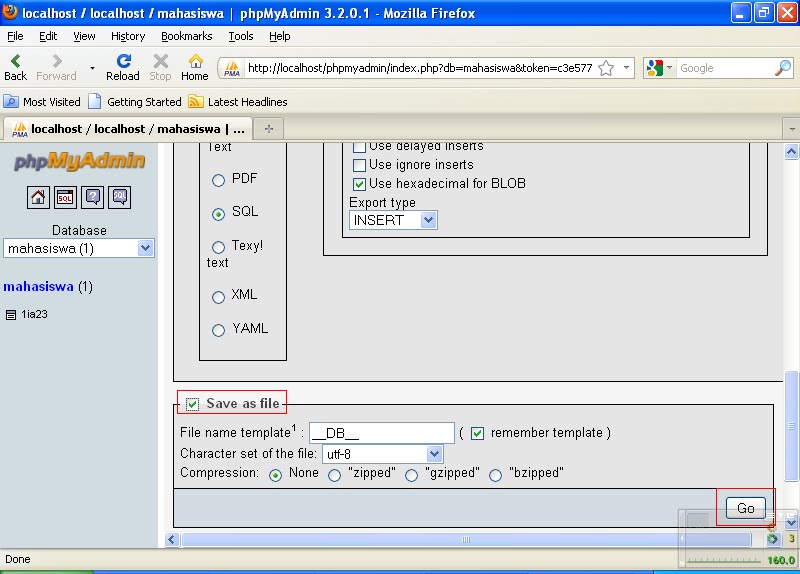Click the Firefox logo in title bar
Image resolution: width=800 pixels, height=574 pixels.
[10, 12]
